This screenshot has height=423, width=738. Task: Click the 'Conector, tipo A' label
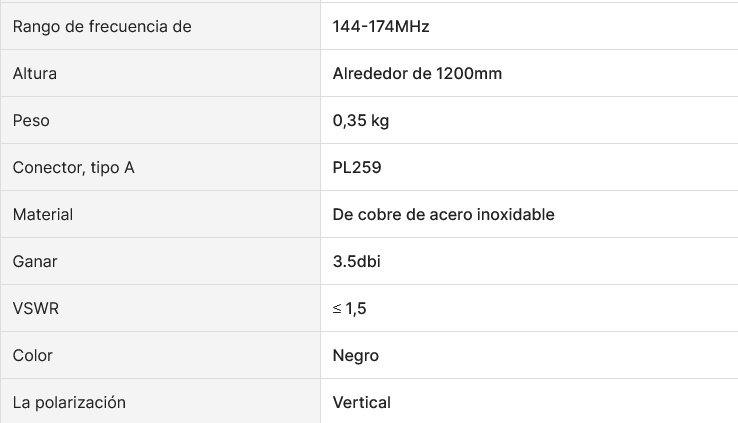(x=73, y=167)
